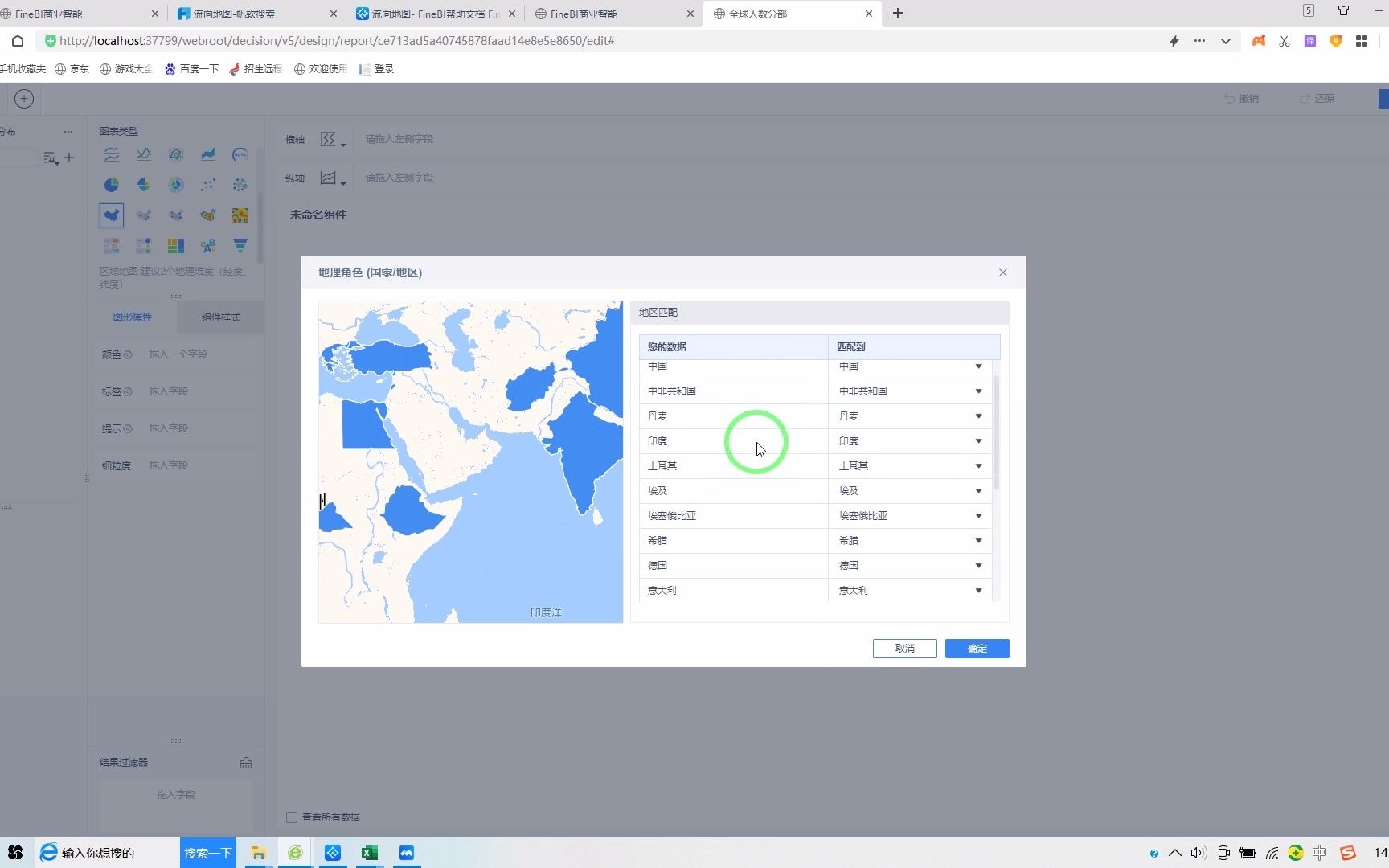Click the result filter lock icon

[x=246, y=763]
